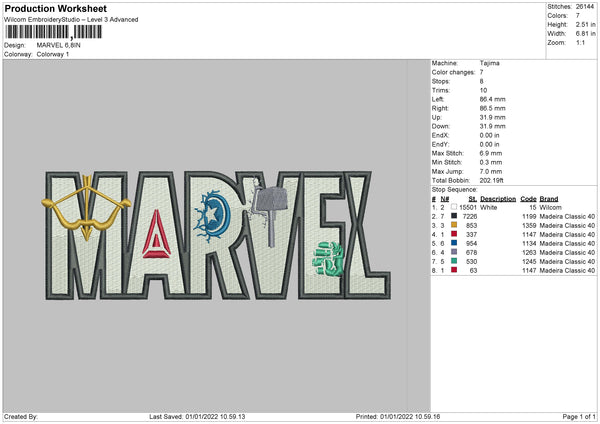
Task: Click the "Last Saved" date in footer
Action: (x=197, y=416)
